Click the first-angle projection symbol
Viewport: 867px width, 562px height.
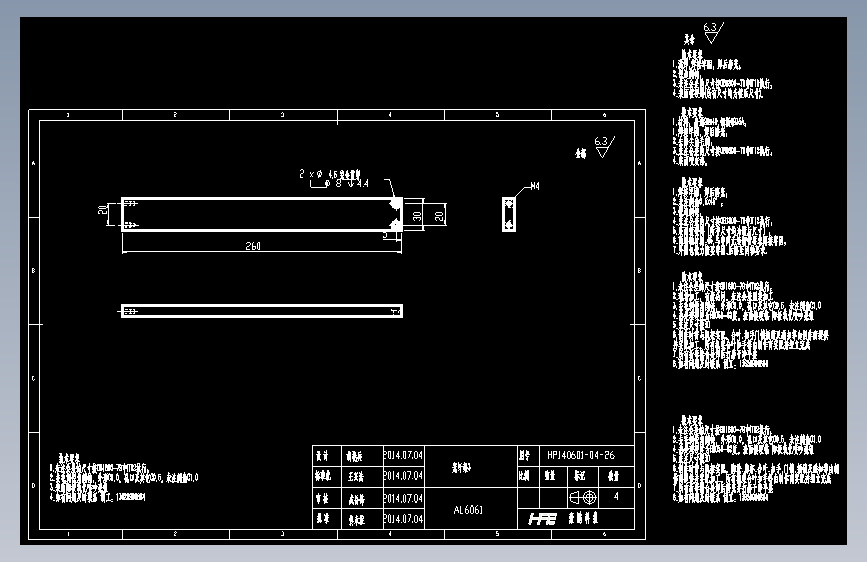point(583,497)
